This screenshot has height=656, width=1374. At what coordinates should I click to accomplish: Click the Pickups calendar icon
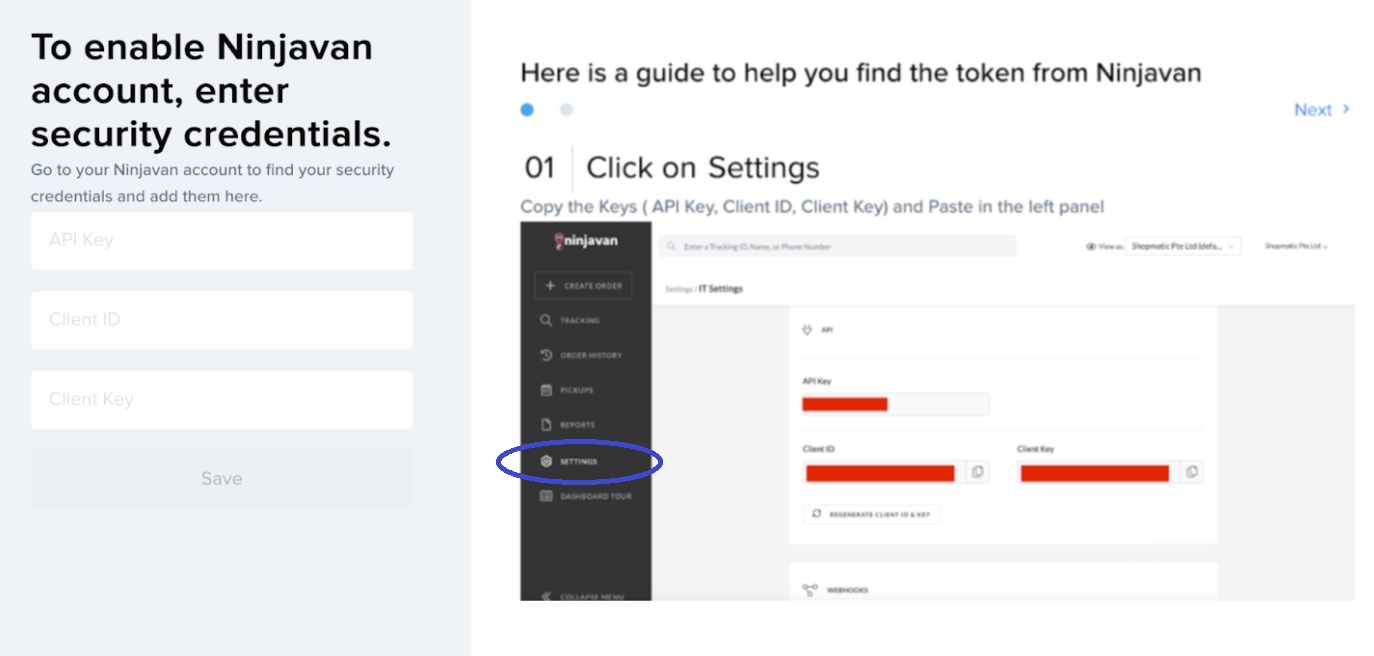546,390
